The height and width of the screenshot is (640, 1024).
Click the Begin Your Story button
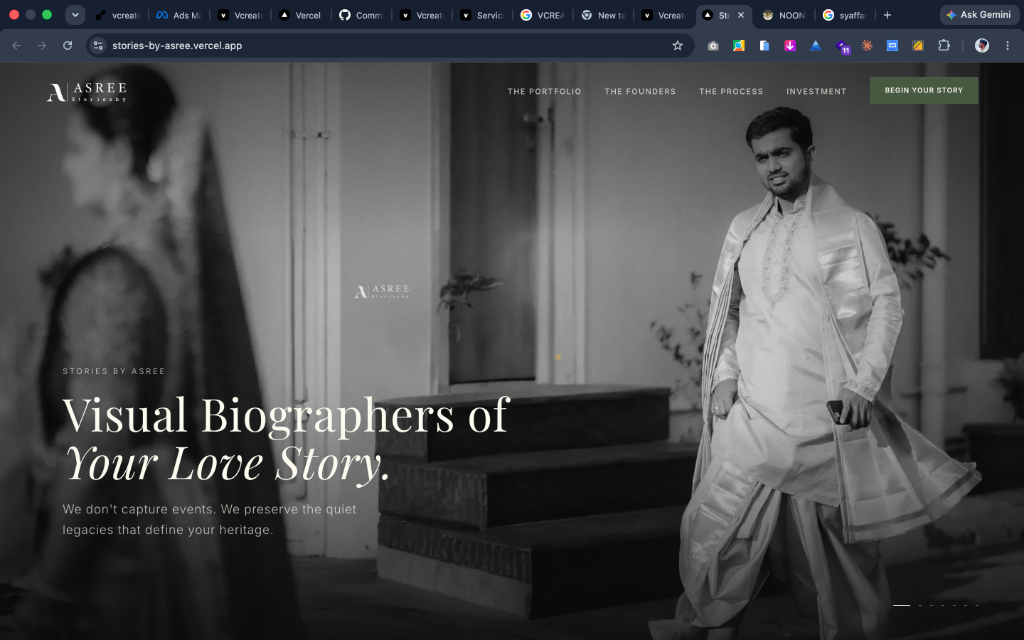[923, 90]
